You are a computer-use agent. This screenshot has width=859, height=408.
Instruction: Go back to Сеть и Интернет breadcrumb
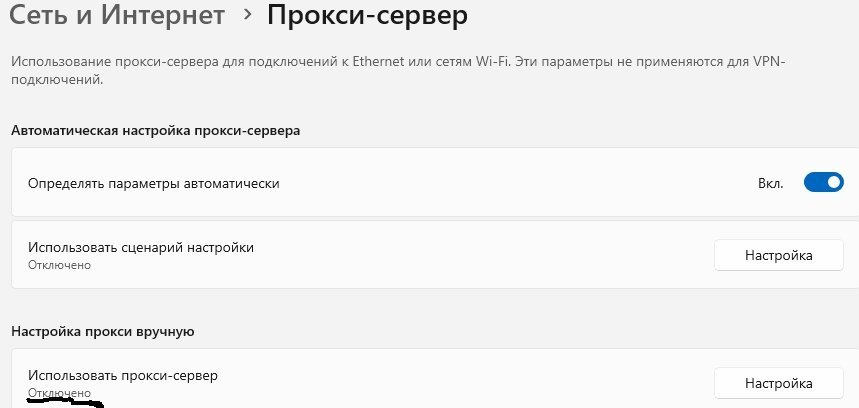coord(117,15)
